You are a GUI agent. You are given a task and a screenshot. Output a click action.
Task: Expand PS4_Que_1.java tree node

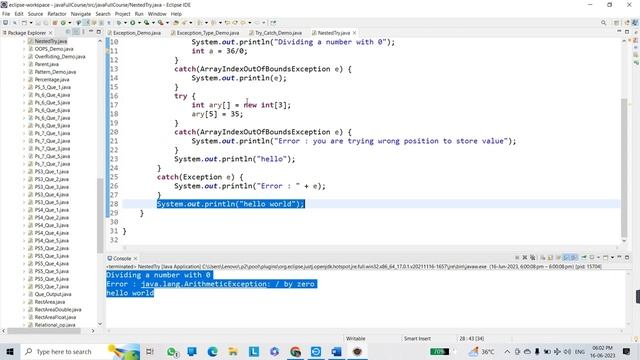point(24,210)
